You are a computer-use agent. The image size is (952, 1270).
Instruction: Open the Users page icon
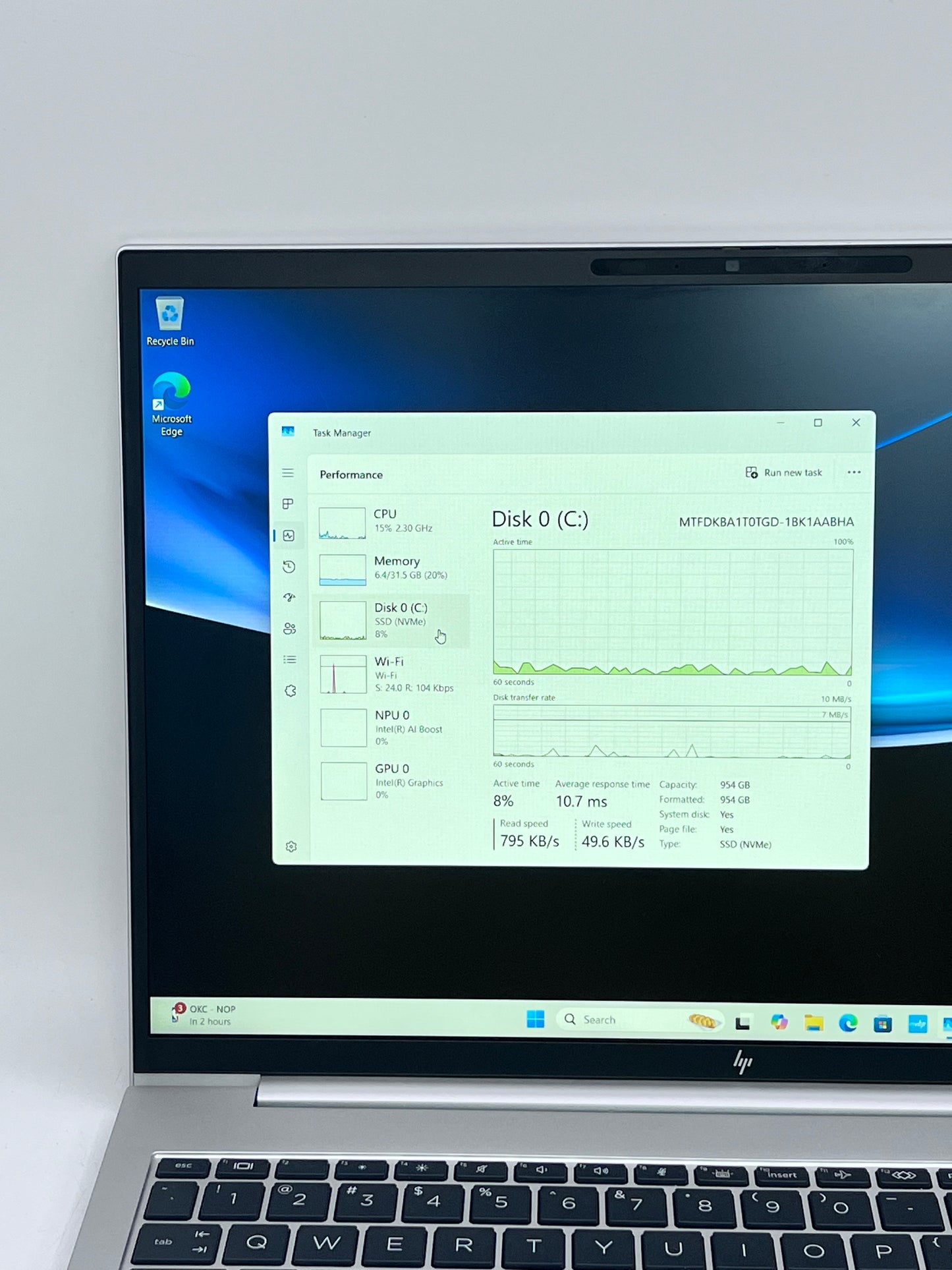tap(289, 629)
